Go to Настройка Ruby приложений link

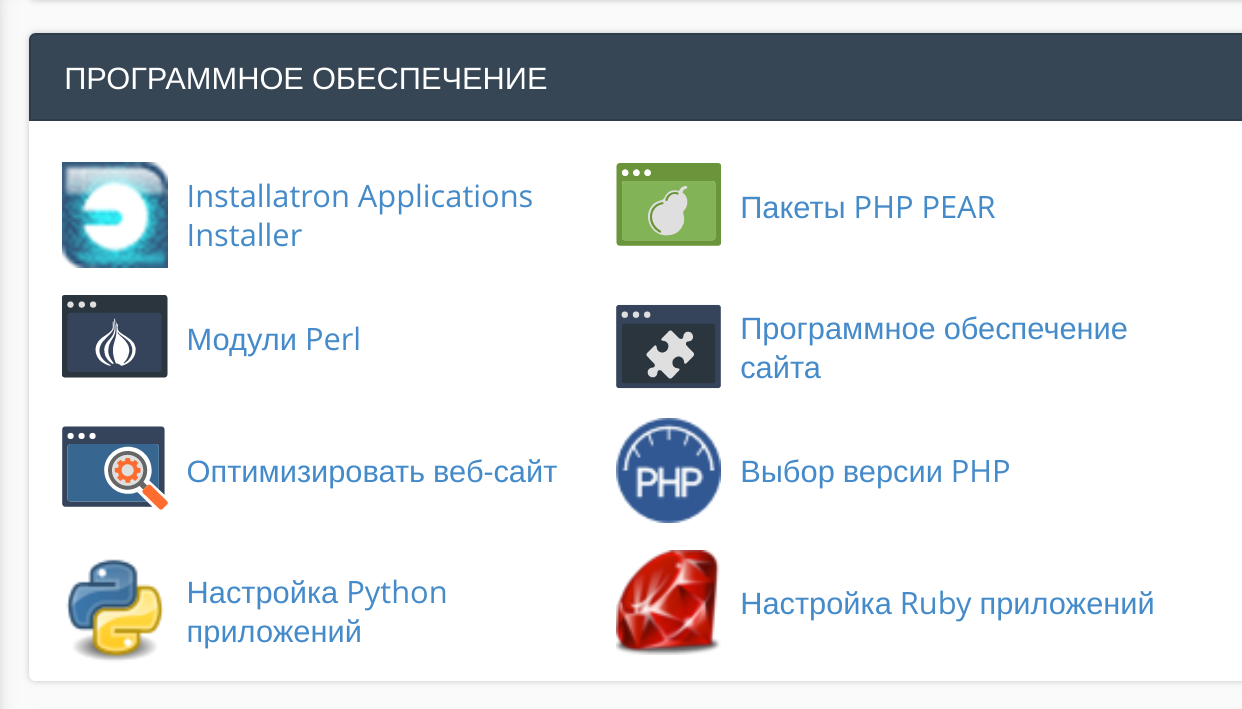pos(947,604)
